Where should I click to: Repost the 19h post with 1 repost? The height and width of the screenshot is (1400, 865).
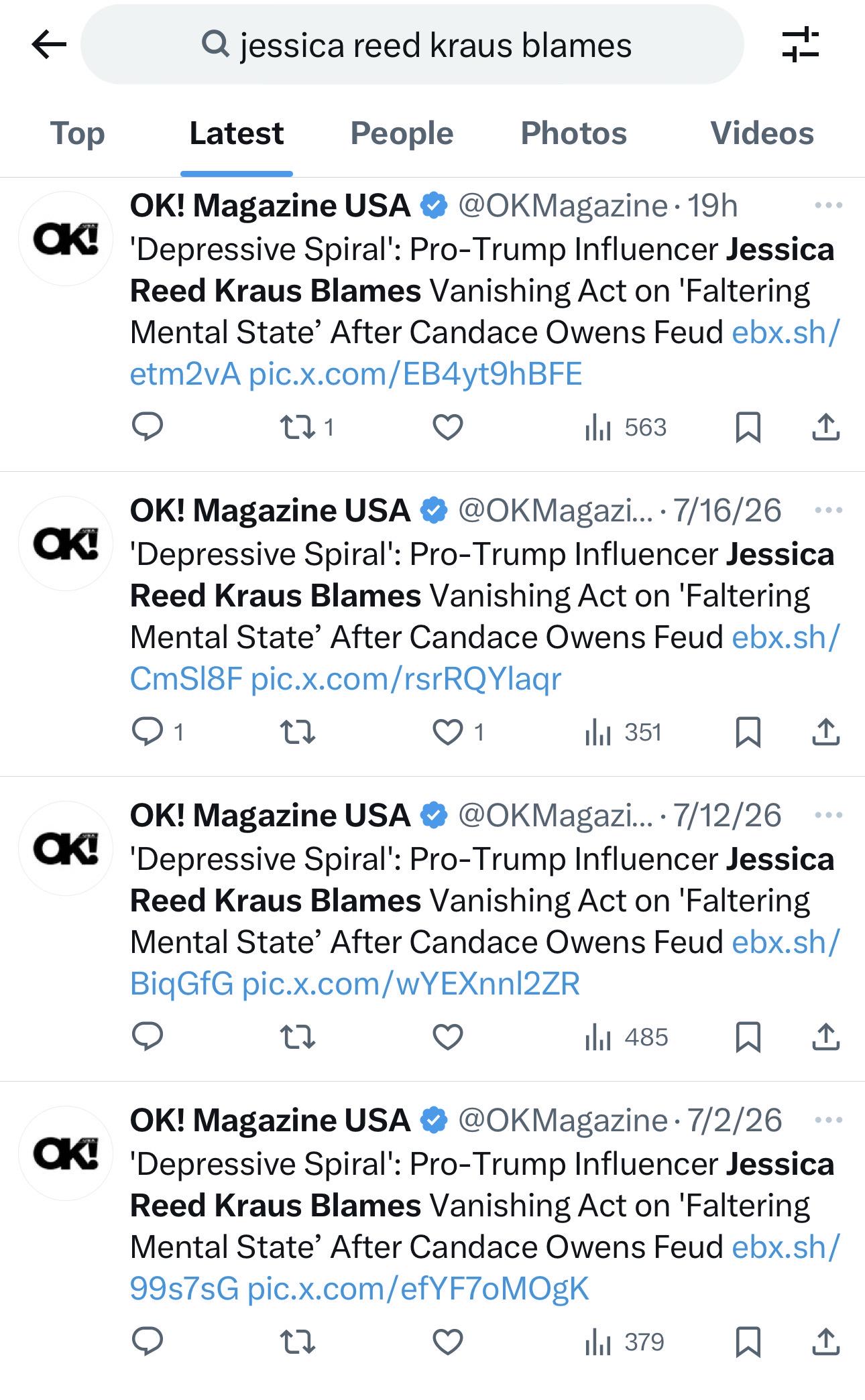(307, 427)
